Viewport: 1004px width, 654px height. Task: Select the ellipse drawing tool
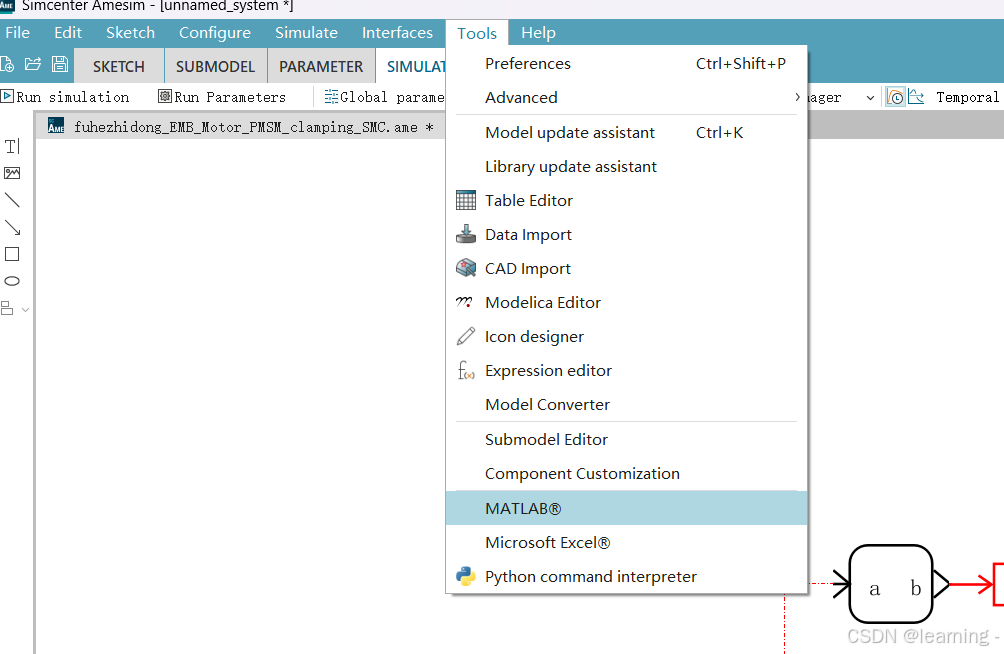12,281
